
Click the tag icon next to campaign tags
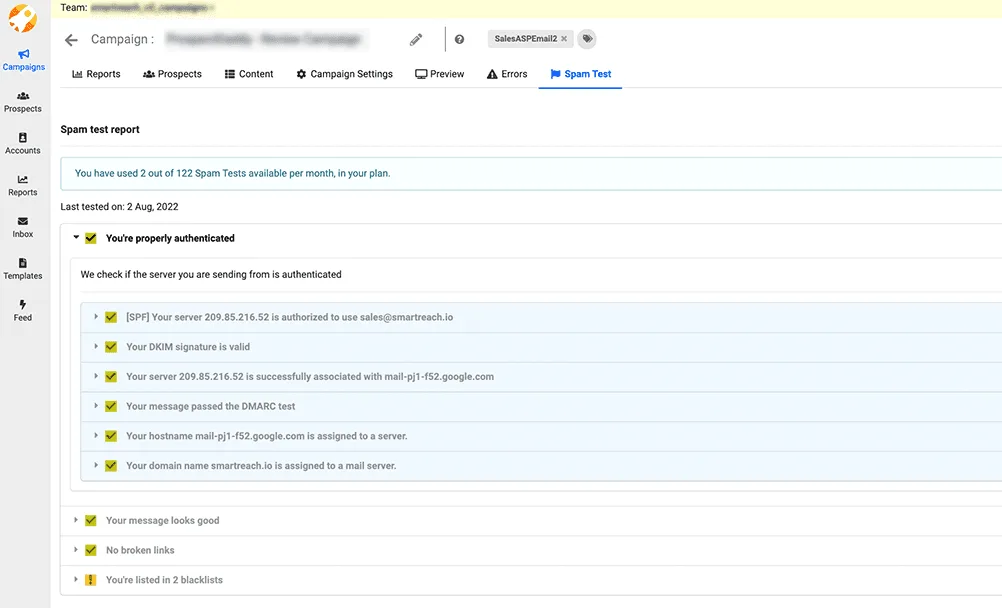click(x=587, y=38)
